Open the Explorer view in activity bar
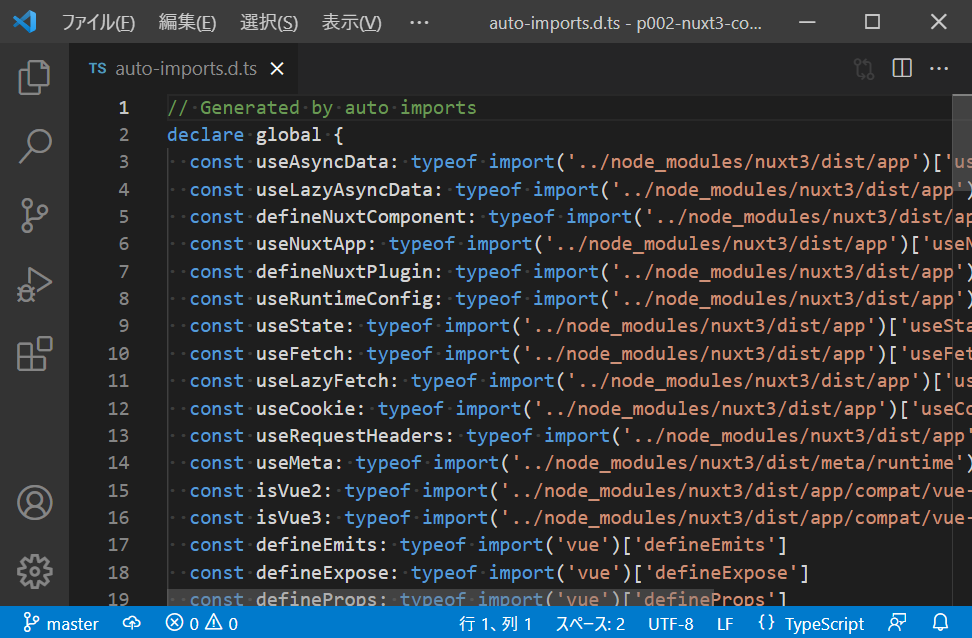The image size is (972, 638). (x=34, y=77)
